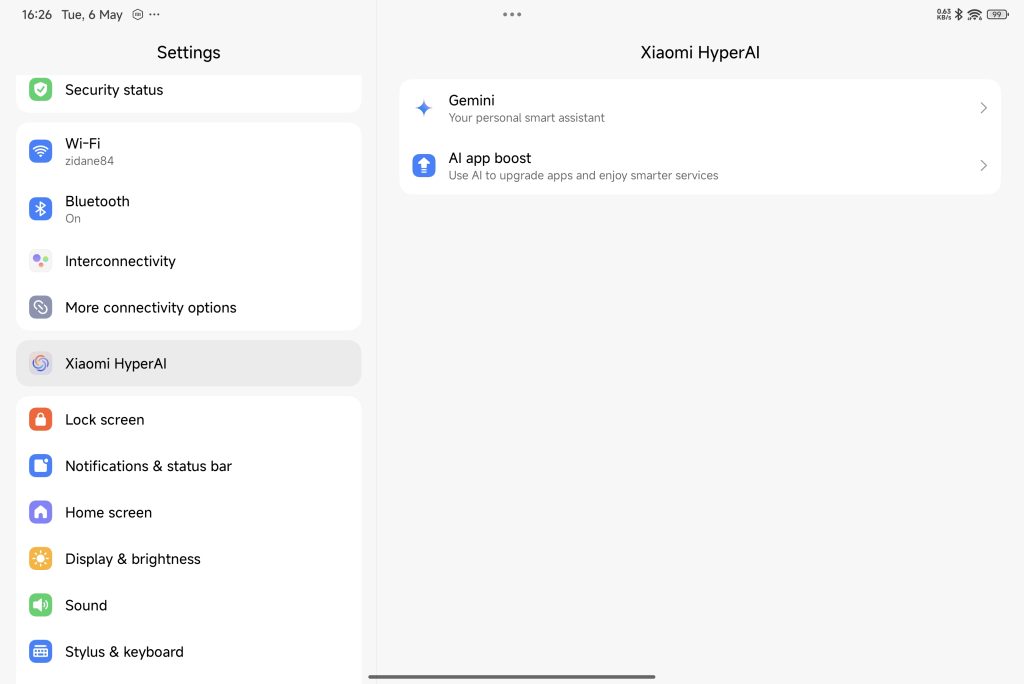
Task: Tap the Bluetooth settings icon
Action: [x=40, y=209]
